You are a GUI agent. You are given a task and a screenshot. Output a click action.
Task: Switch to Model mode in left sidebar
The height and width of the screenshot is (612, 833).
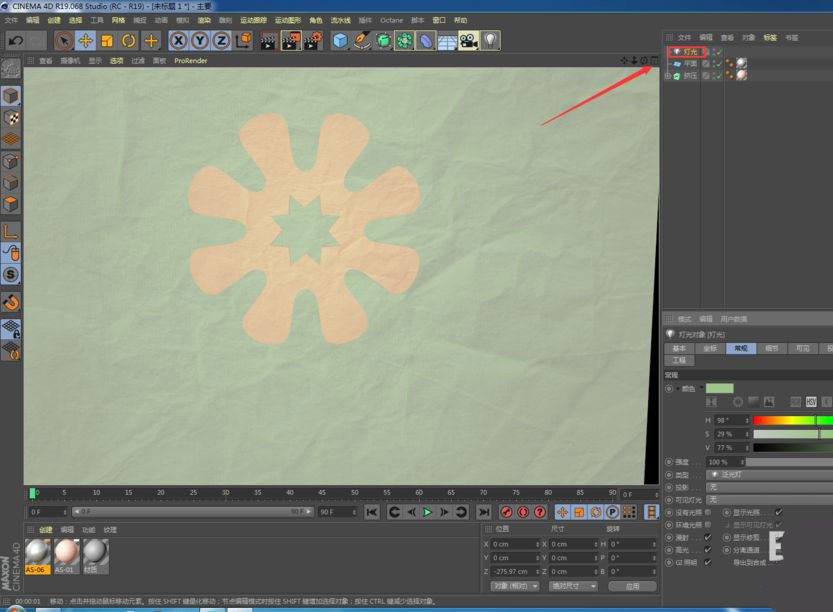pos(11,96)
